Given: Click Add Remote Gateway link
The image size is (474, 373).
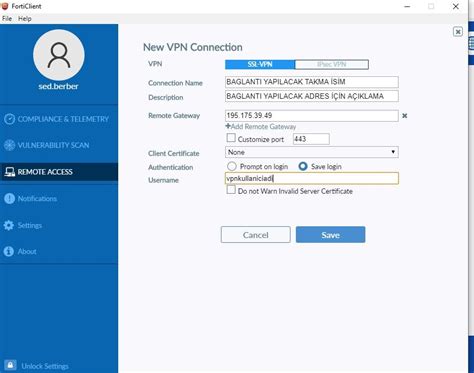Looking at the screenshot, I should (x=261, y=127).
